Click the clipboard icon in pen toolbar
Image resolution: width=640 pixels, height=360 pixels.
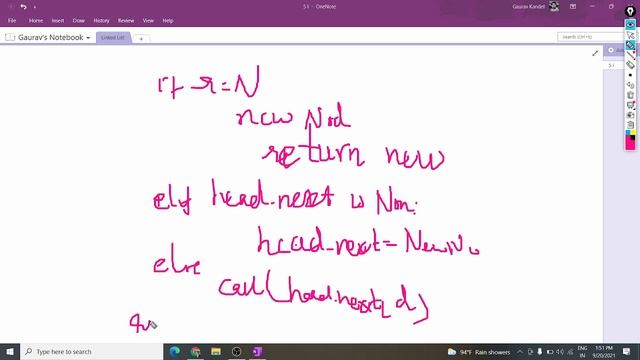[x=630, y=125]
